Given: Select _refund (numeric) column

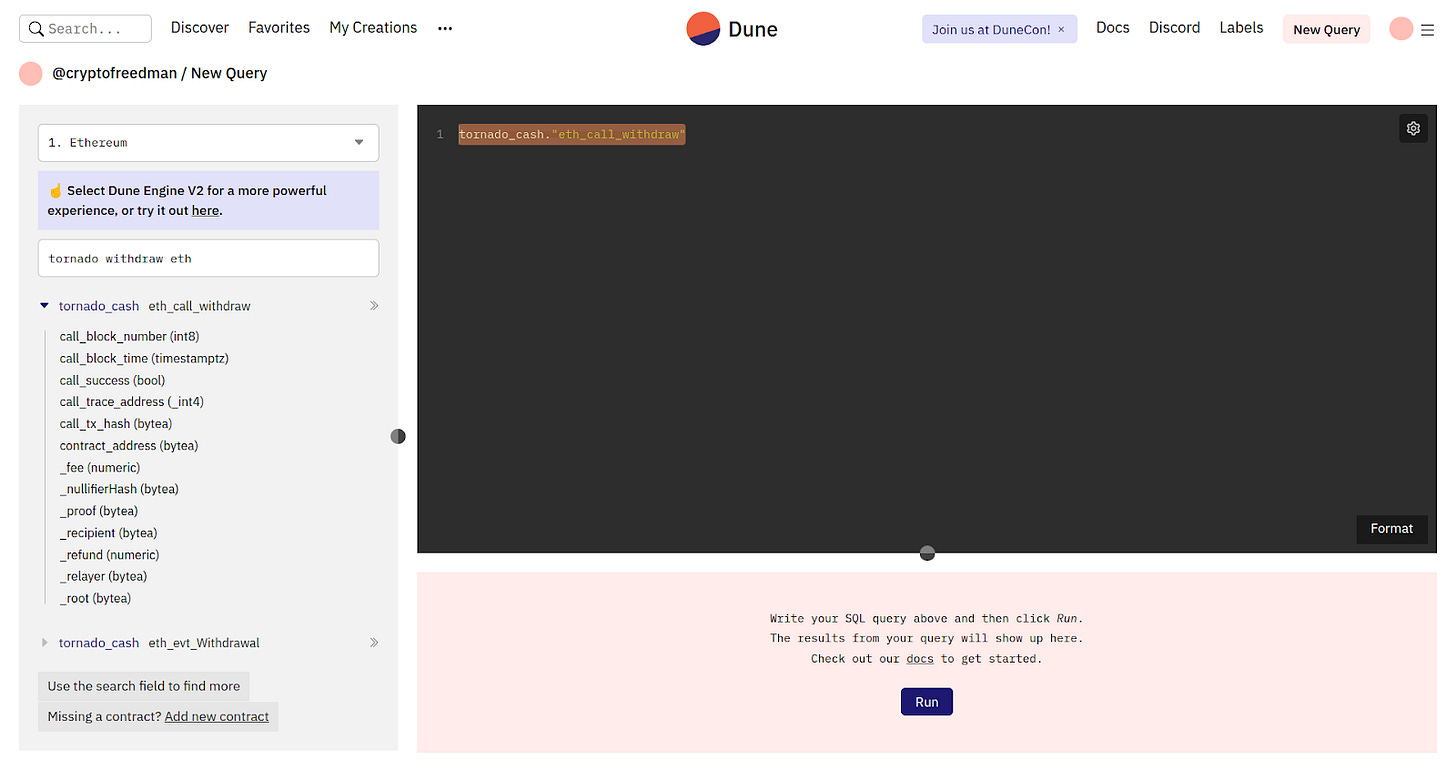Looking at the screenshot, I should [x=109, y=555].
